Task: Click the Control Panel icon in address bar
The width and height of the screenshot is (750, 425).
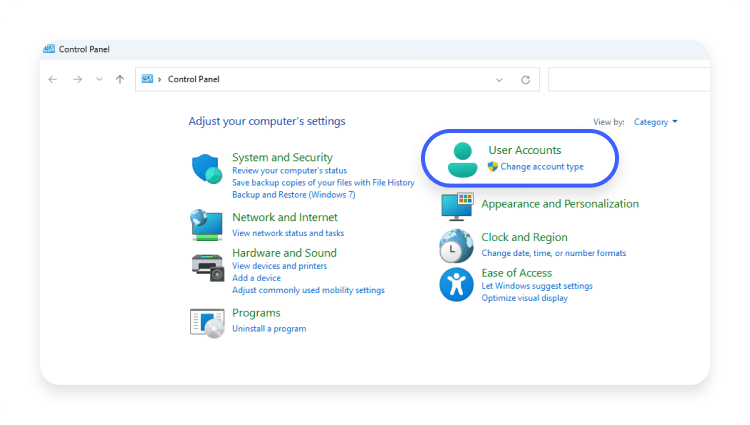Action: coord(147,79)
